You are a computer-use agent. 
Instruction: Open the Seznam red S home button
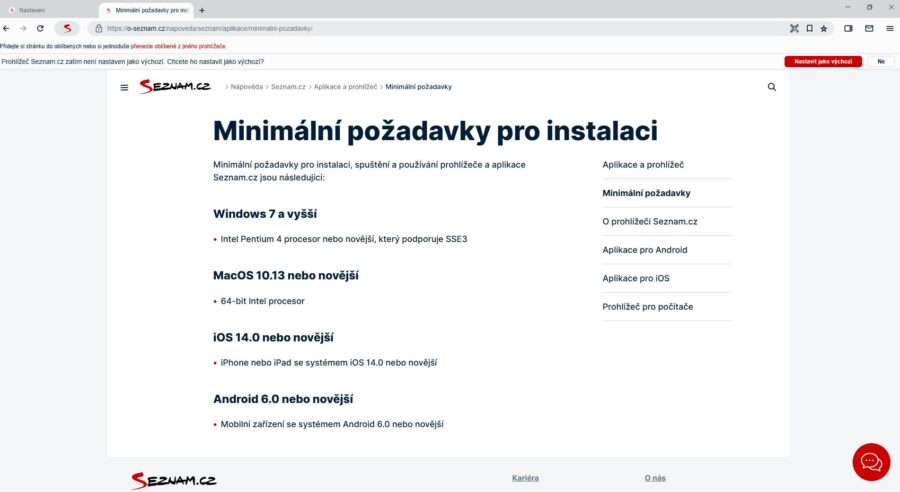pyautogui.click(x=67, y=28)
